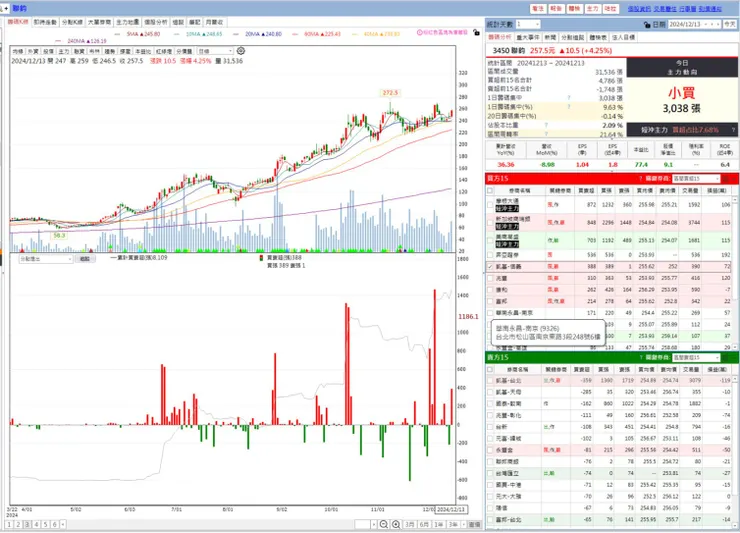
Task: Toggle select-all checkbox in 賣方15 header
Action: click(490, 370)
